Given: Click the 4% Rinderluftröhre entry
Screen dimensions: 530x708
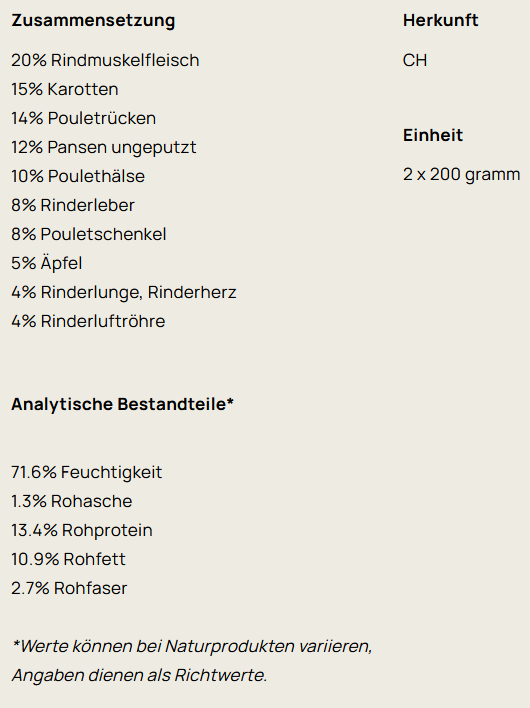Looking at the screenshot, I should click(88, 321).
